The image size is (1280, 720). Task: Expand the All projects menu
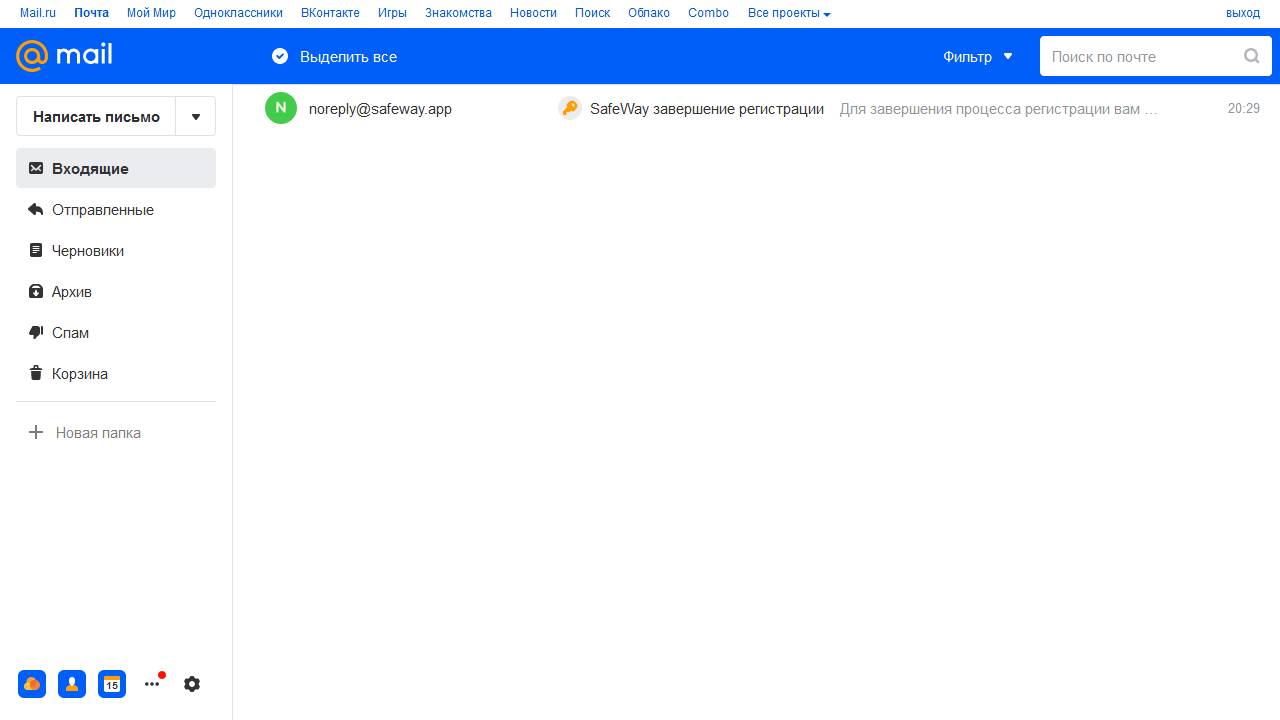(x=789, y=13)
